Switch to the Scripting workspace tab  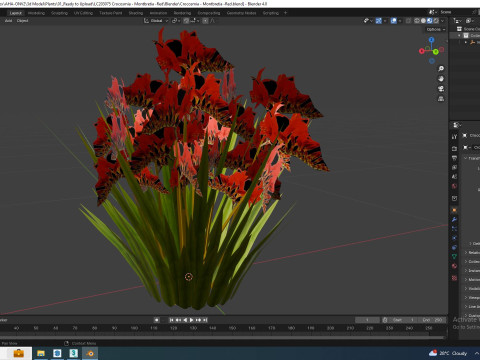[x=271, y=13]
